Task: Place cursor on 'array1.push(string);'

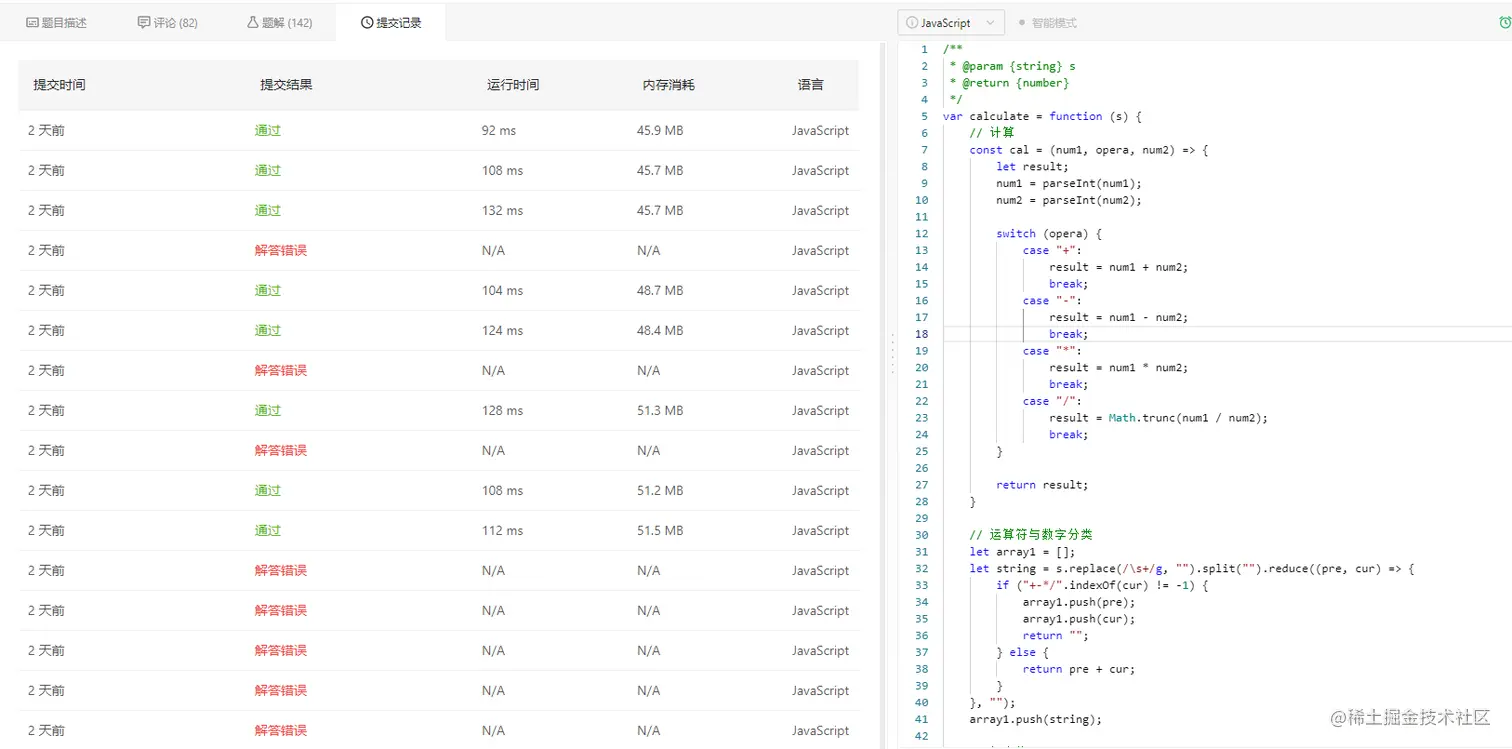Action: point(1035,719)
